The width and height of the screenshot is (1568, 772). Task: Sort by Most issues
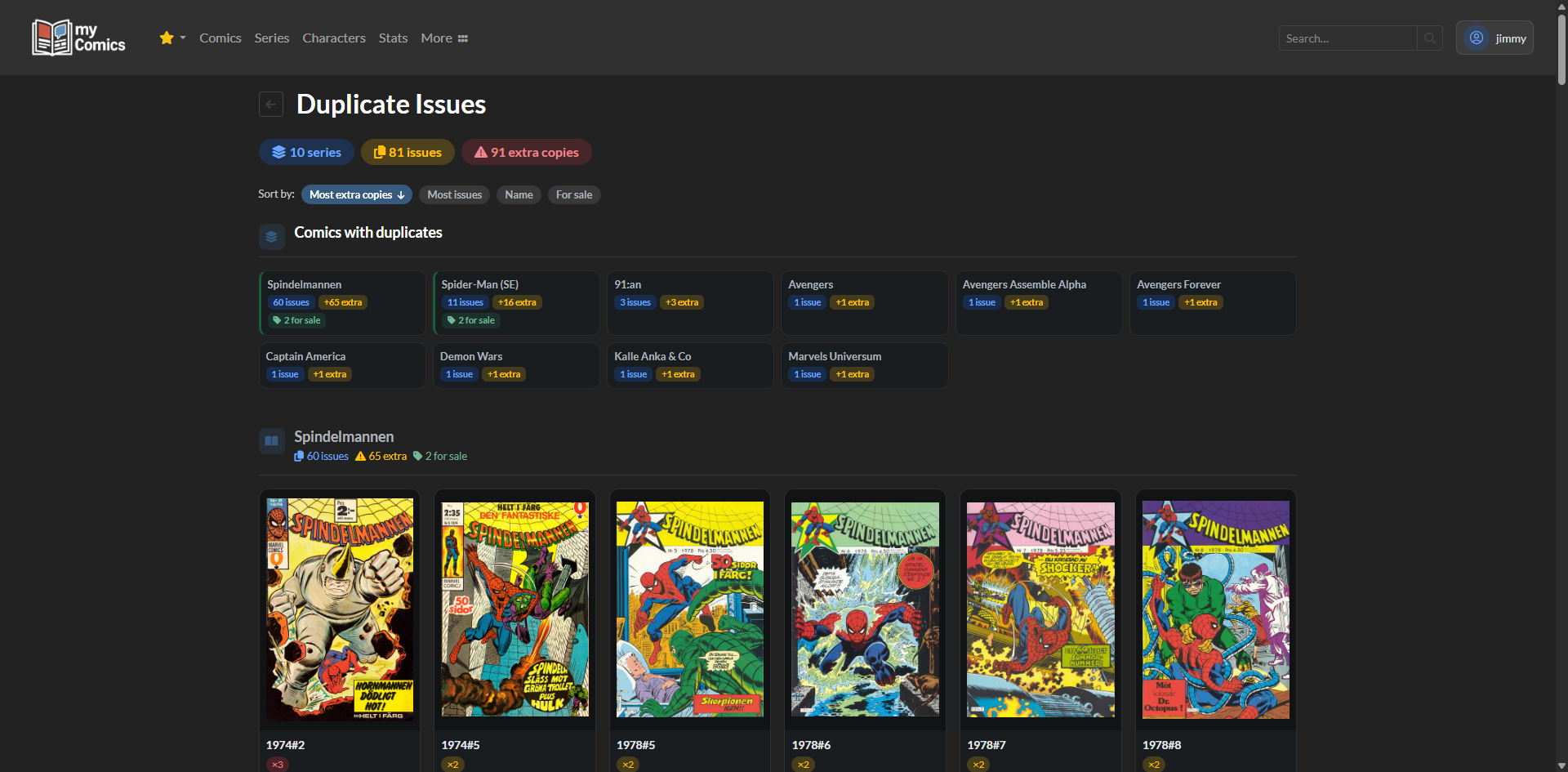coord(455,194)
